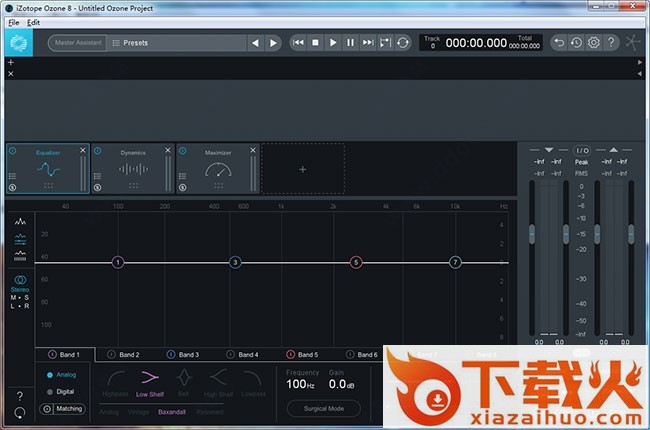Select Analog EQ mode

[61, 375]
